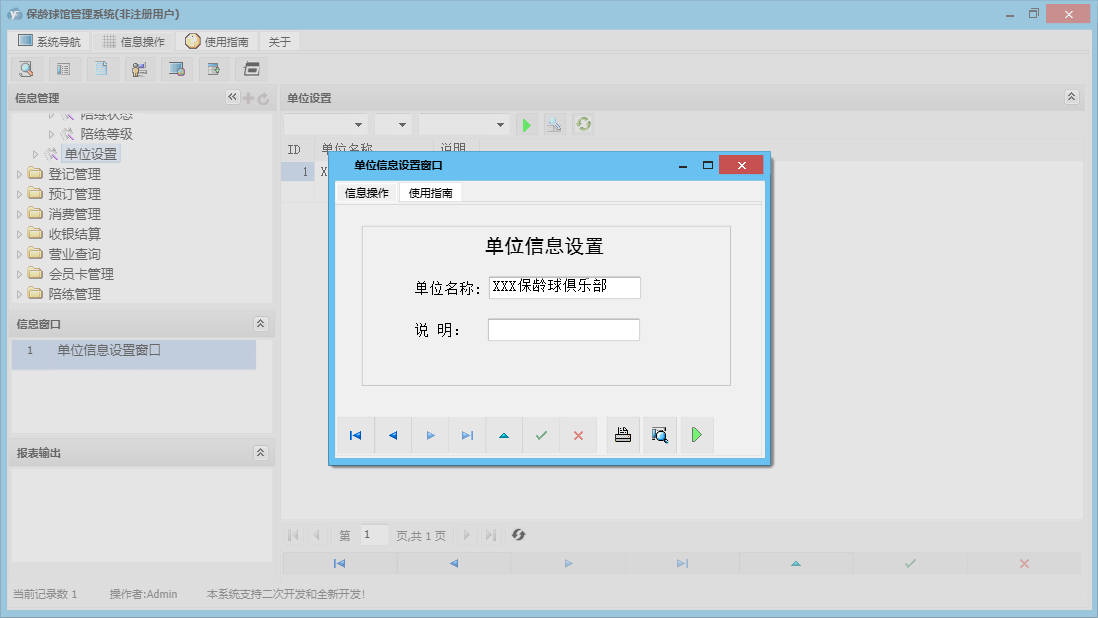
Task: Click the new document icon on toolbar
Action: coord(101,68)
